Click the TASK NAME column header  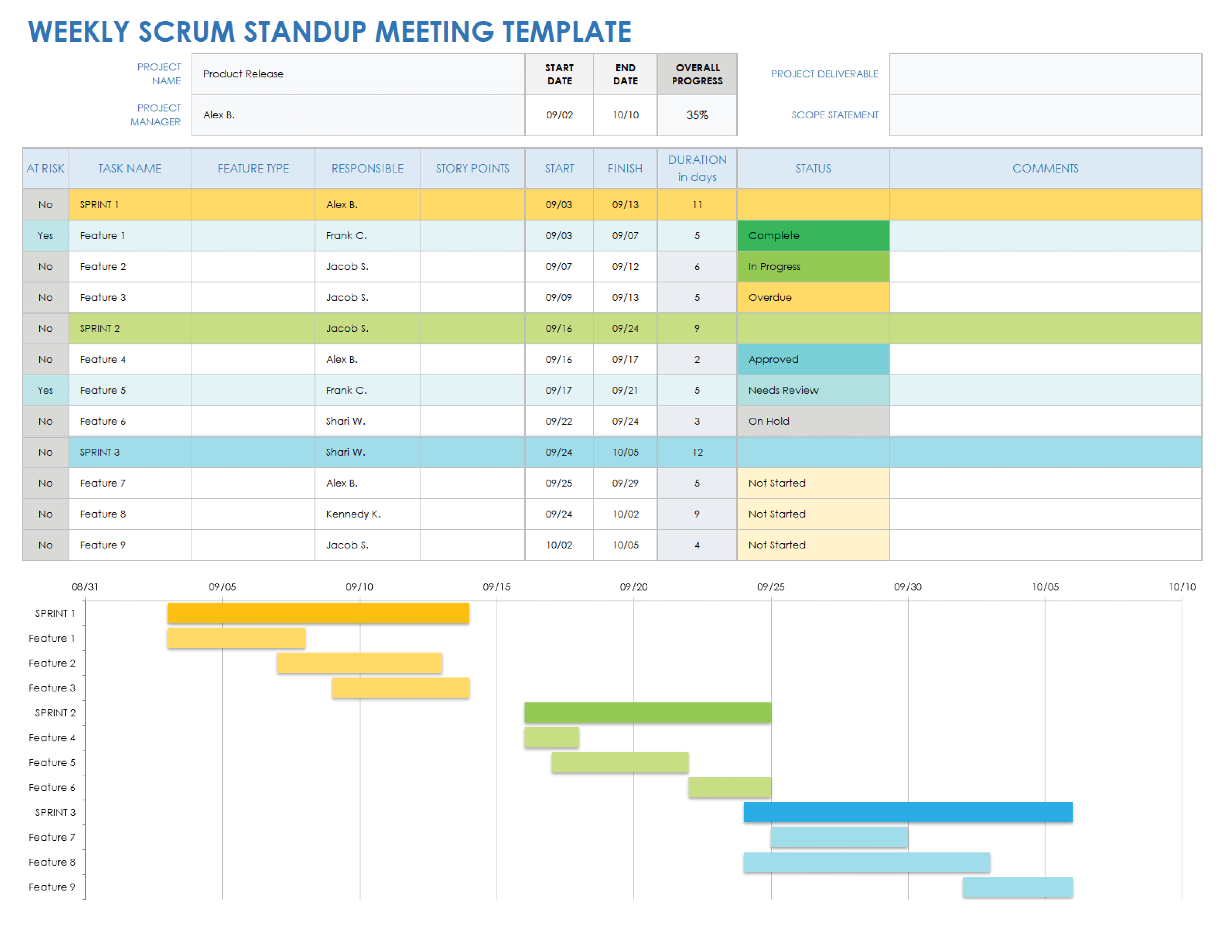click(x=130, y=169)
